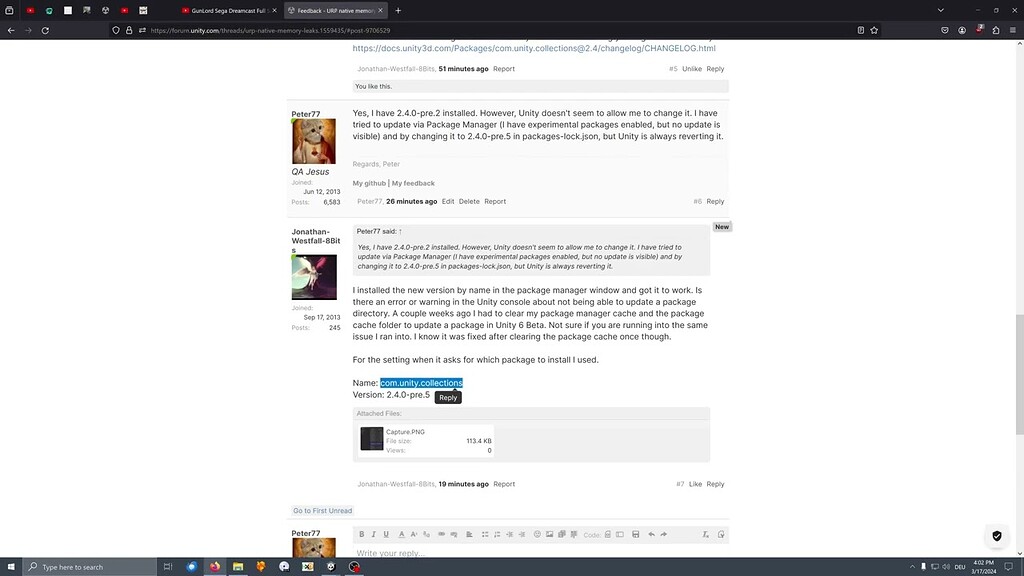Toggle underline formatting in the editor
The height and width of the screenshot is (576, 1024).
pyautogui.click(x=386, y=534)
